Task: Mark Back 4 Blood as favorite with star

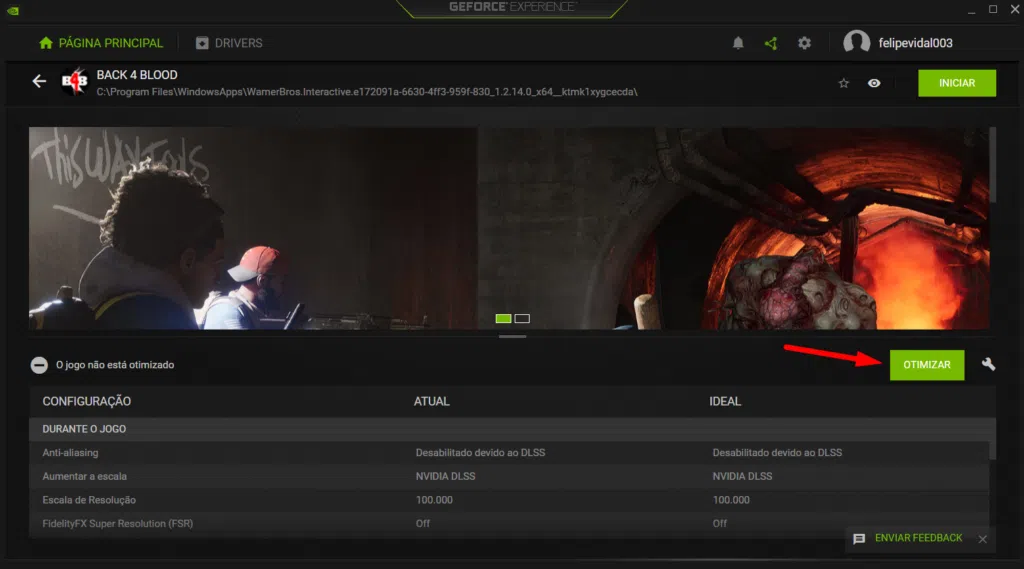Action: (x=843, y=83)
